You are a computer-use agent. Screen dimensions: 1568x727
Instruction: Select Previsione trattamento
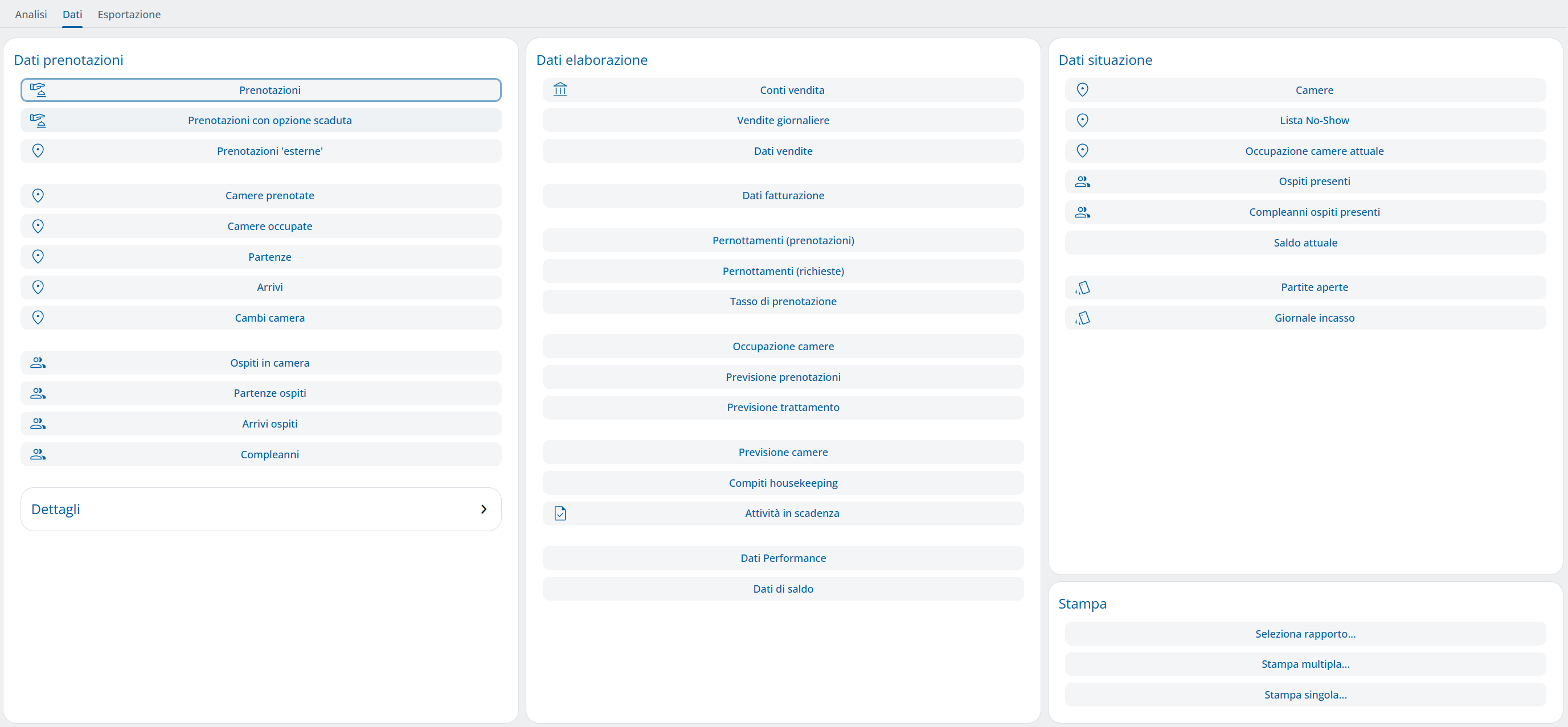pos(783,408)
